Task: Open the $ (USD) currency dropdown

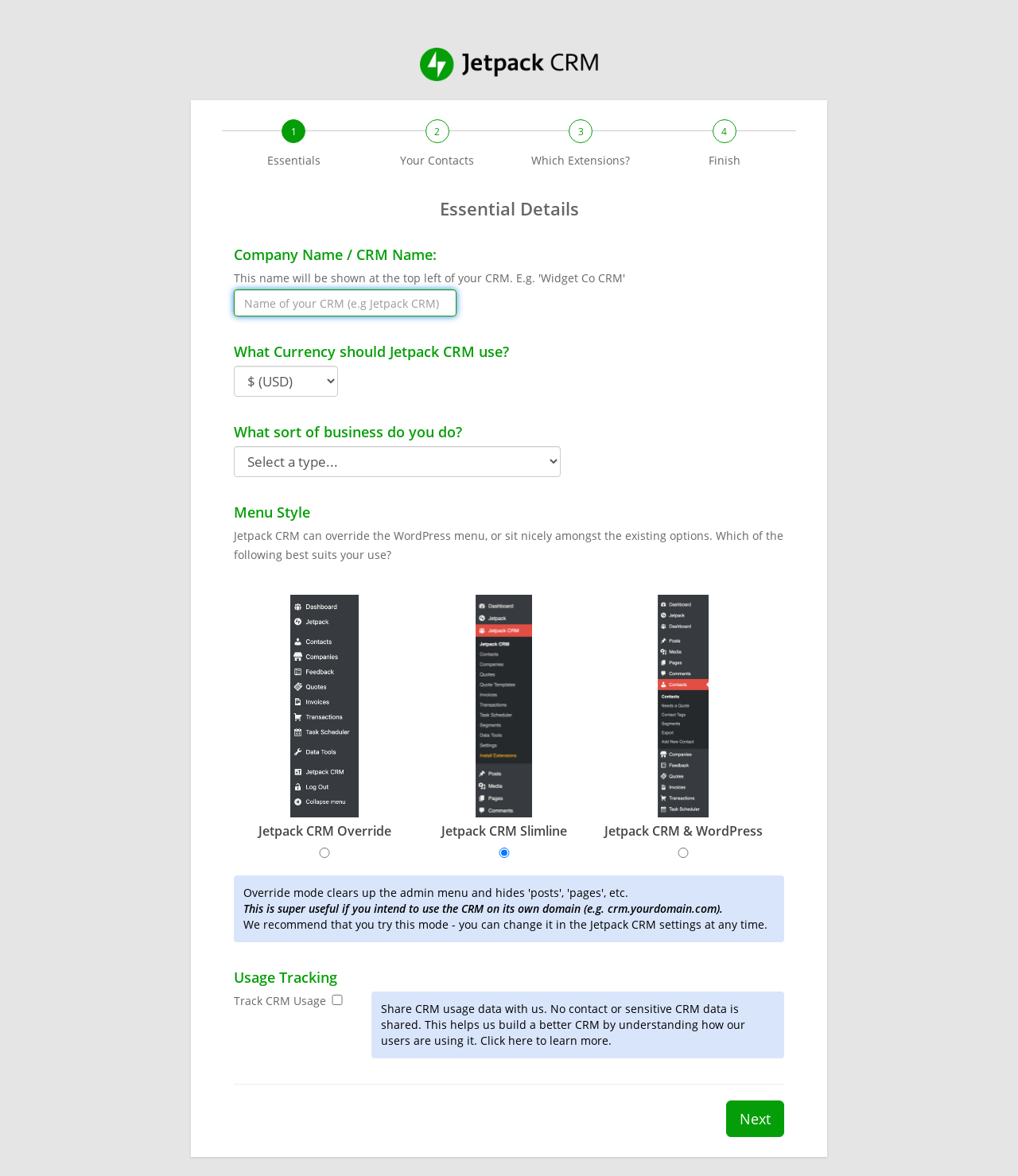Action: pyautogui.click(x=286, y=382)
